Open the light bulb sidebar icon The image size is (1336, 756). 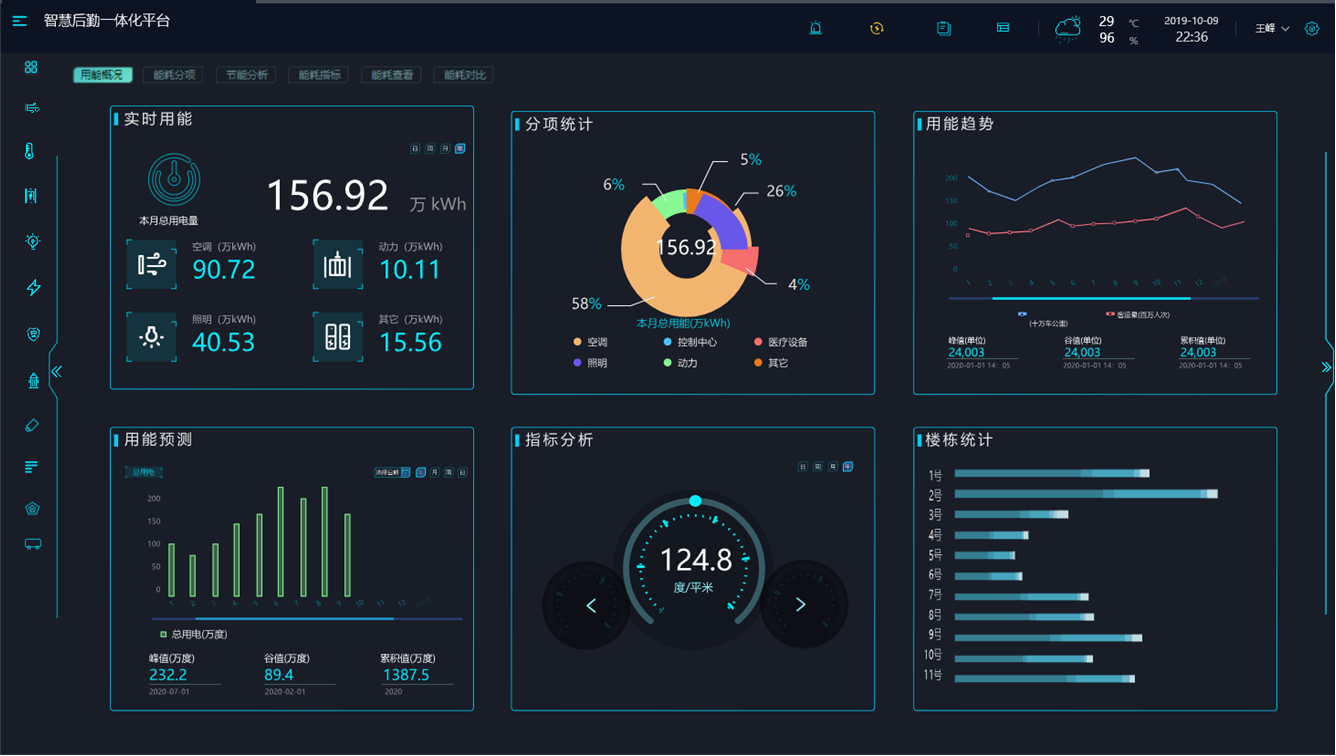tap(33, 242)
